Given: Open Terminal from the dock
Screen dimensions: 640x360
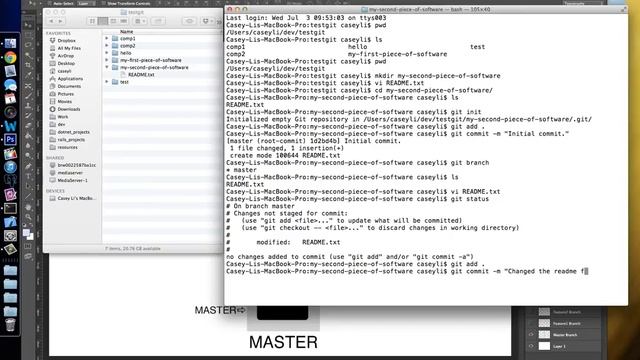Looking at the screenshot, I should point(10,208).
